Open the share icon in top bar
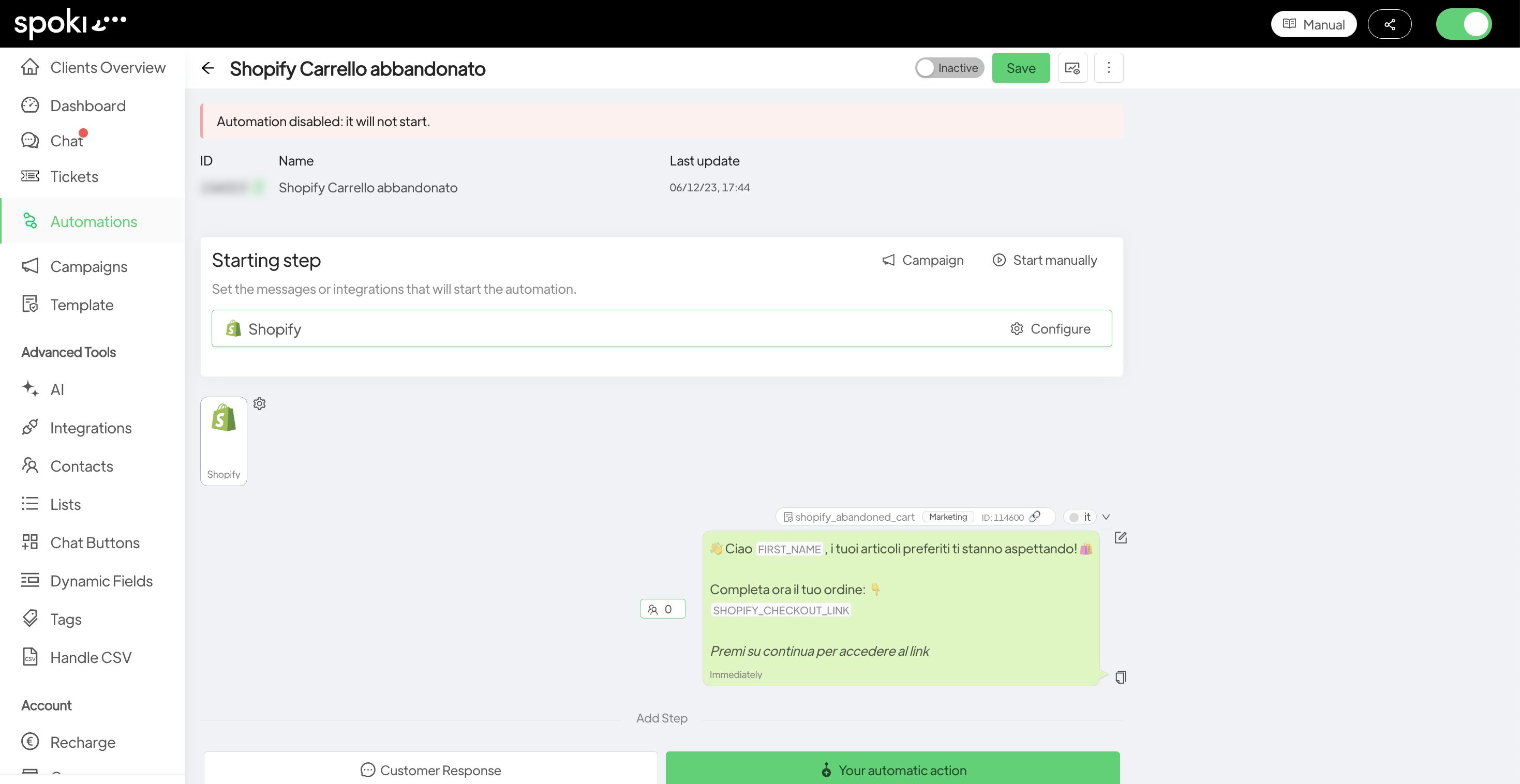The width and height of the screenshot is (1520, 784). click(x=1390, y=24)
